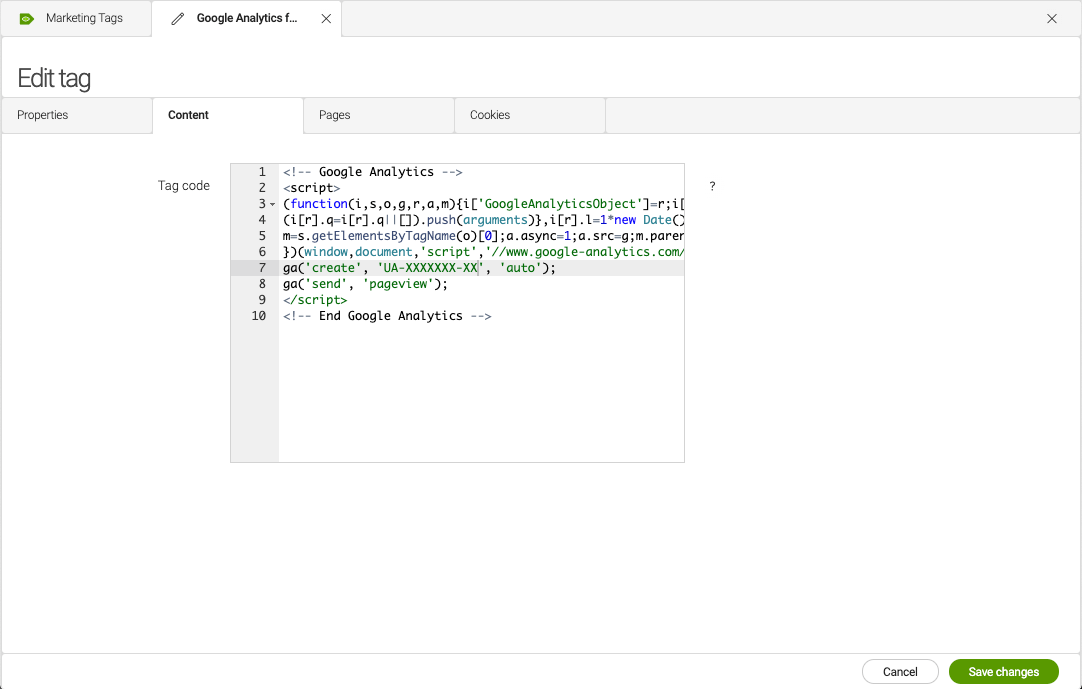This screenshot has width=1082, height=689.
Task: Click the Tag code field label
Action: click(x=183, y=185)
